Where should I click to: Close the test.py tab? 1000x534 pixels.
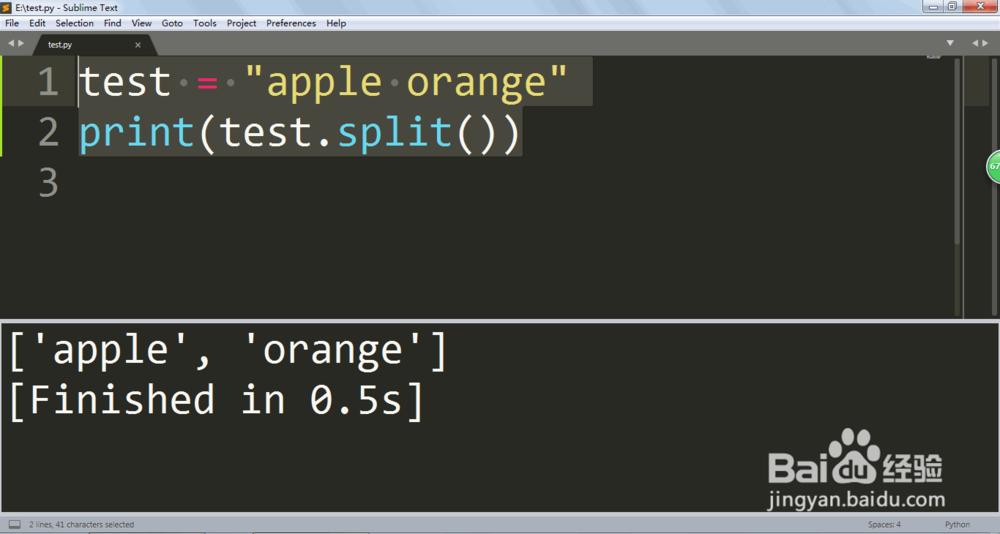[138, 45]
